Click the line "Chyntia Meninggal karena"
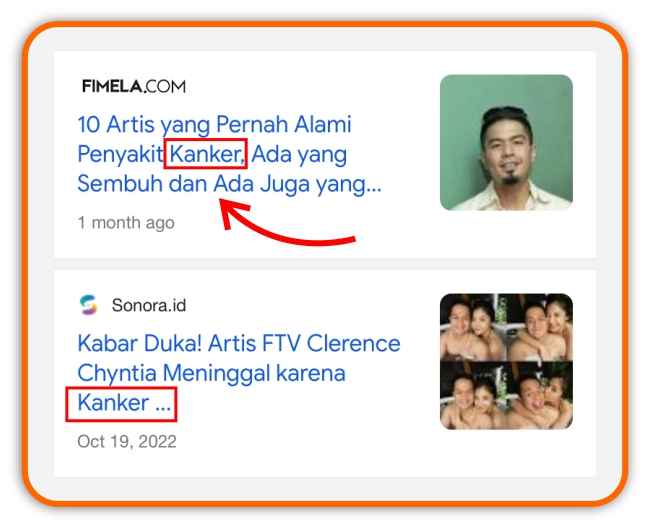 [211, 373]
